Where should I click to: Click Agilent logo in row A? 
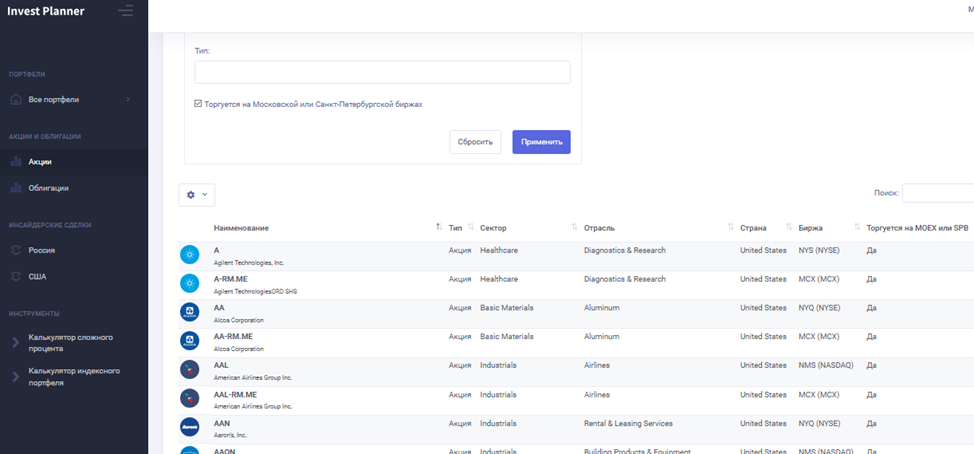point(189,255)
